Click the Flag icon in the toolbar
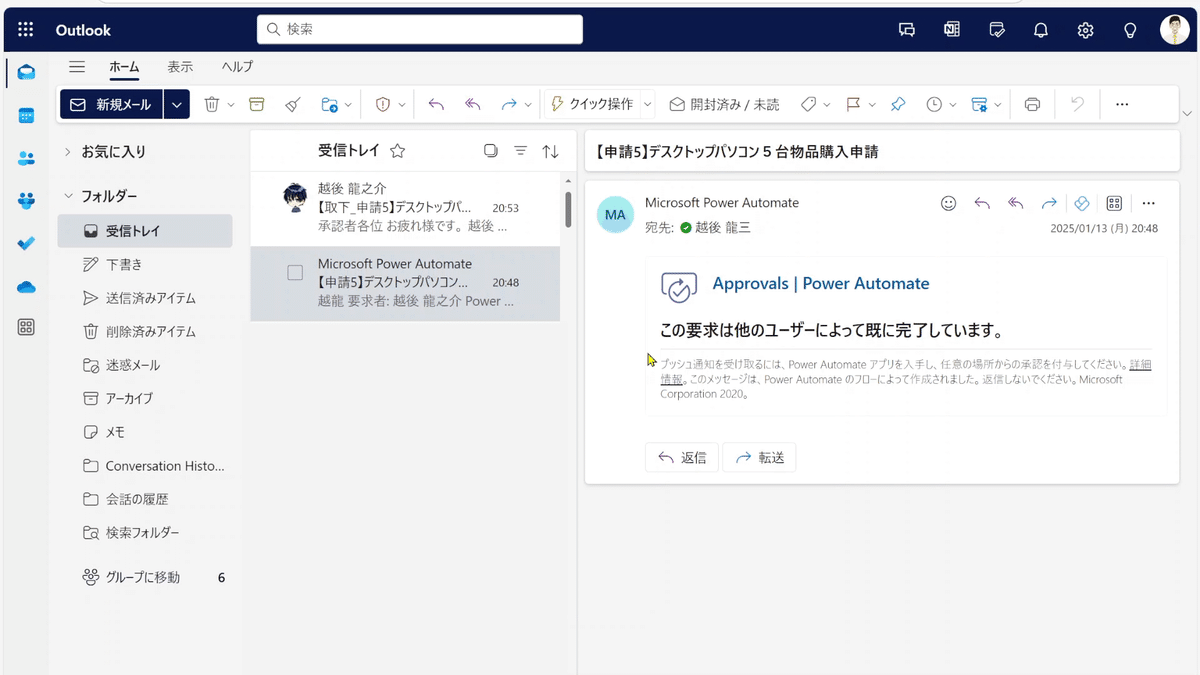The height and width of the screenshot is (675, 1200). (853, 104)
